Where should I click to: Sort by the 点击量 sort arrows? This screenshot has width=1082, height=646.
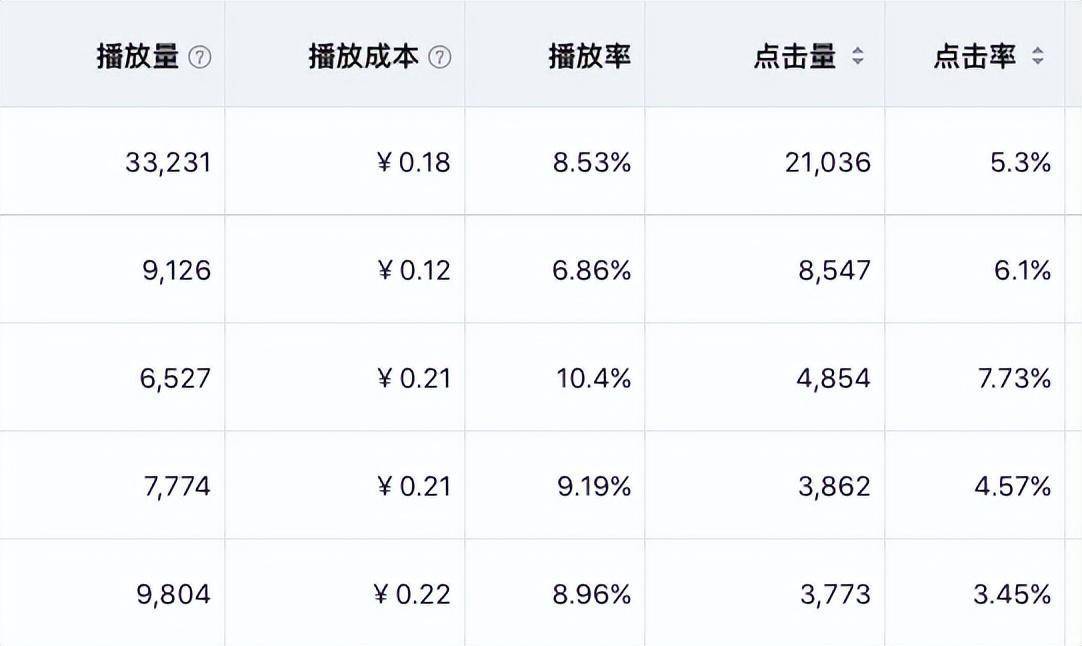pyautogui.click(x=858, y=56)
